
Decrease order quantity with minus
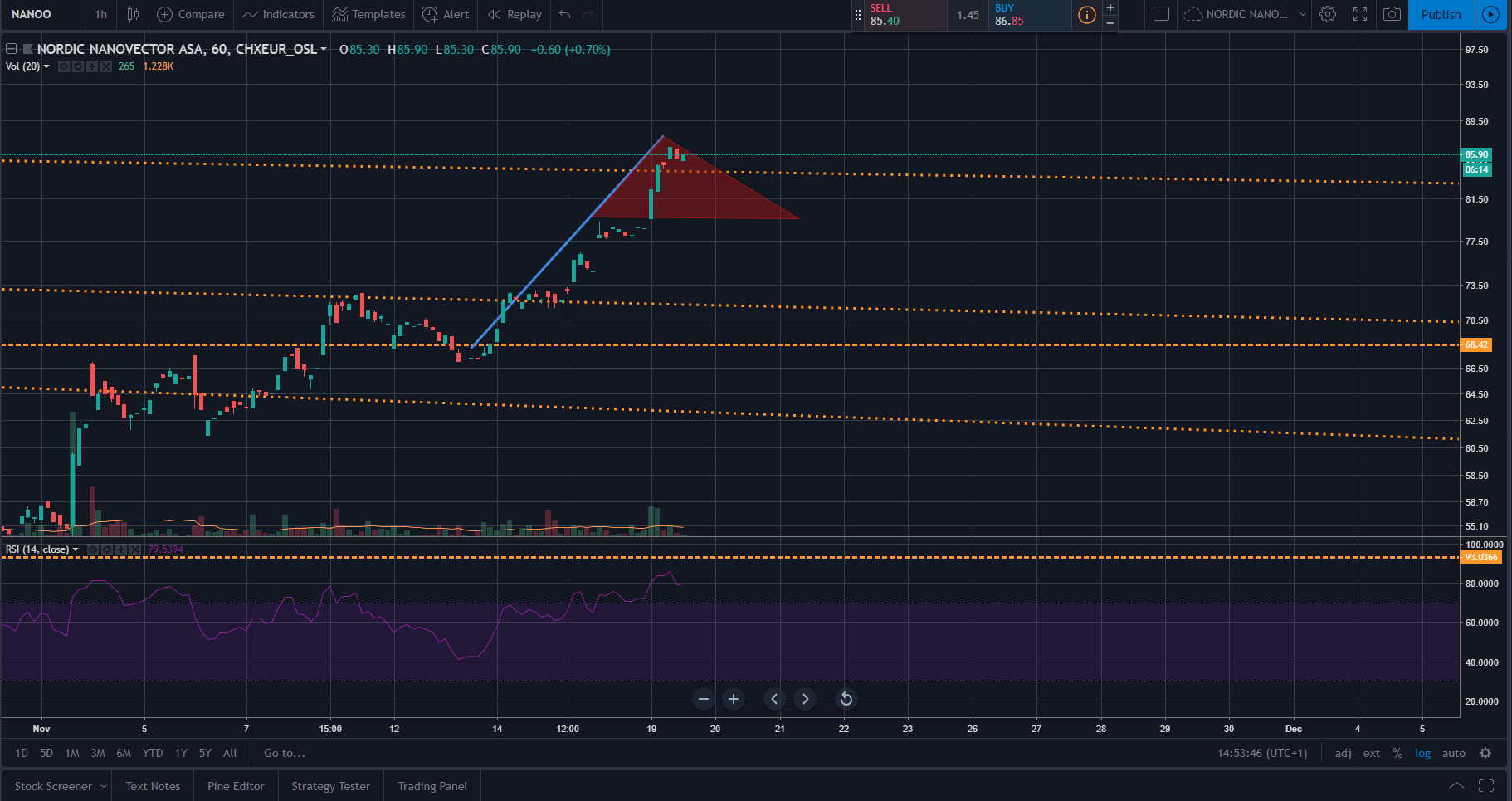[1110, 23]
